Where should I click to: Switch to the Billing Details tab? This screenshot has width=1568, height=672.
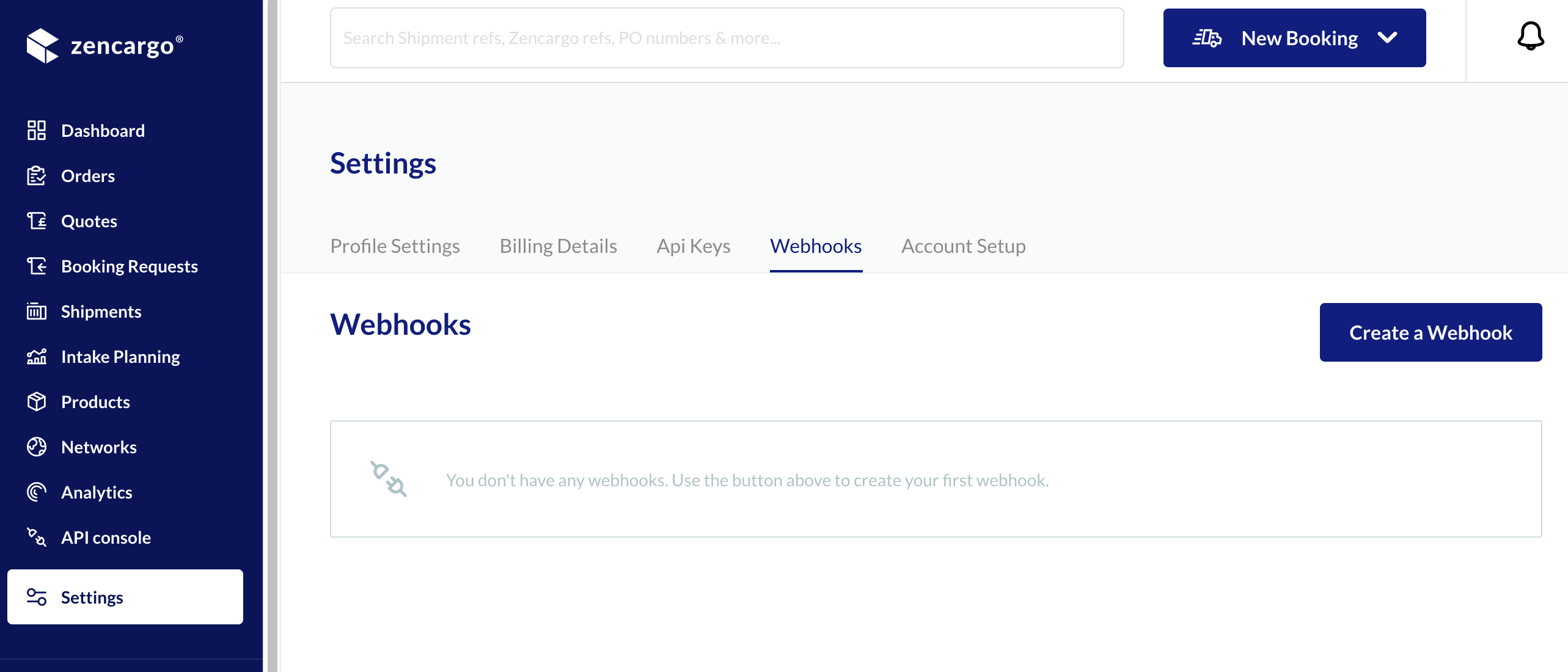(x=558, y=246)
